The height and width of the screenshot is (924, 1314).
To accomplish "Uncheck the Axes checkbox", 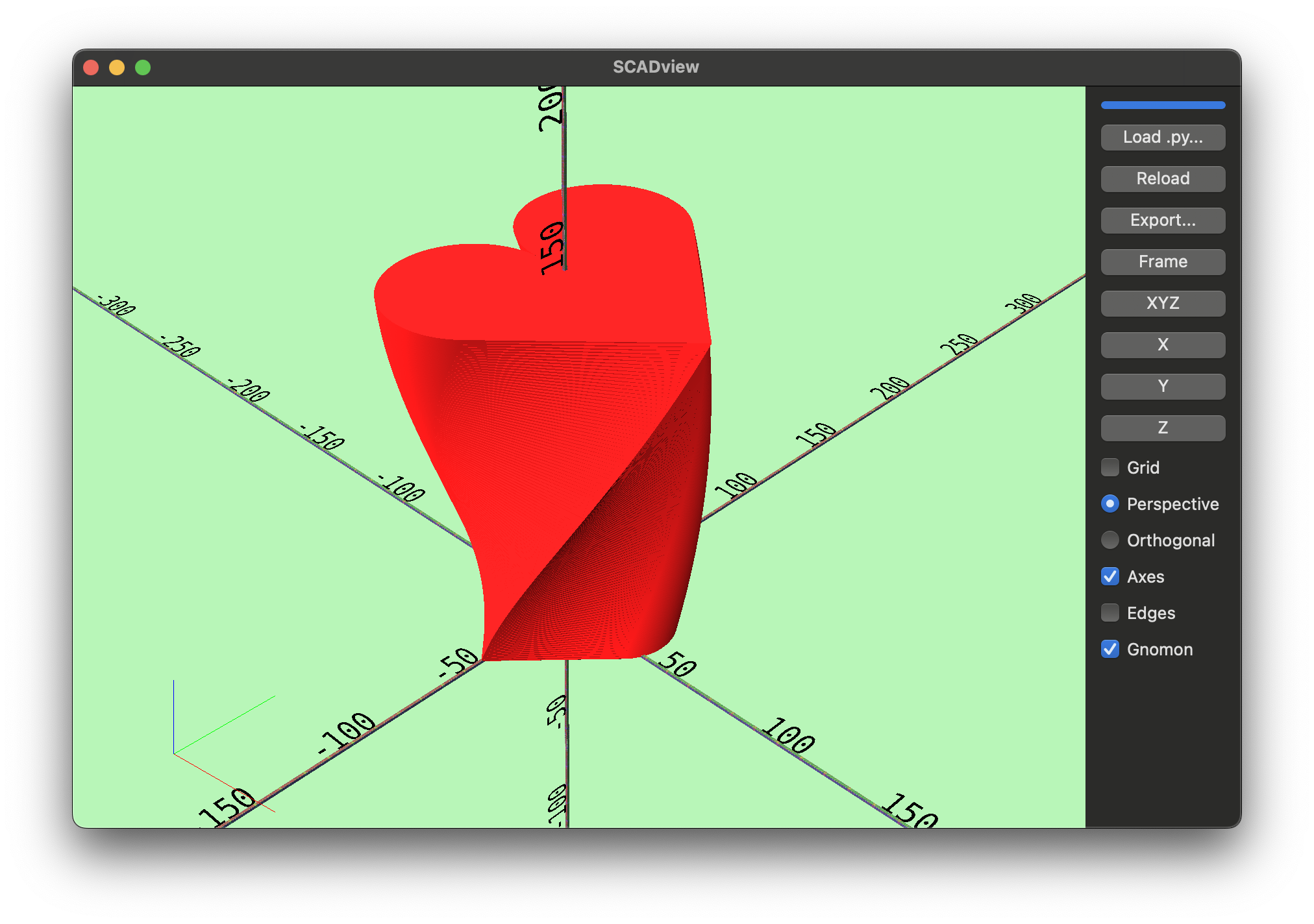I will [1110, 576].
